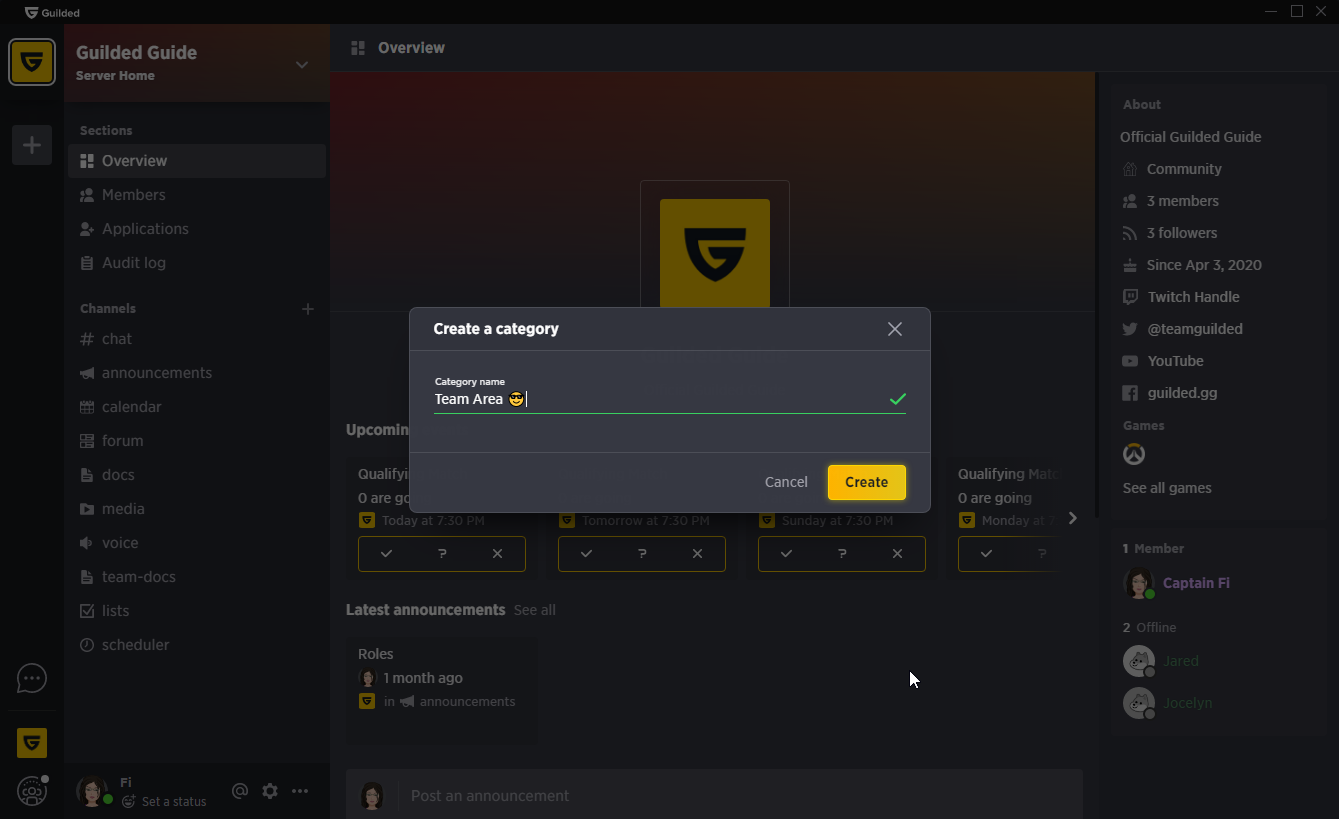The width and height of the screenshot is (1339, 819).
Task: Accept the Today at 7:30 PM event checkmark
Action: (x=386, y=554)
